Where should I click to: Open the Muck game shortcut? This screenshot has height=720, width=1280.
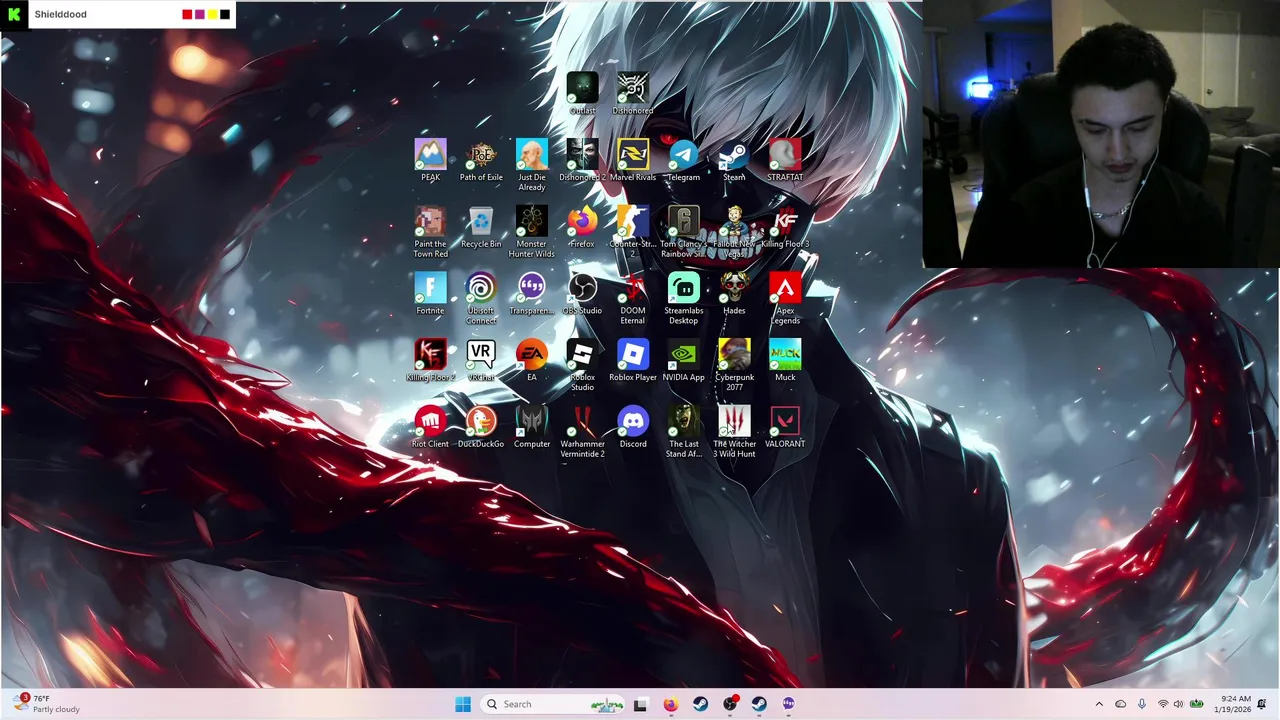tap(785, 360)
